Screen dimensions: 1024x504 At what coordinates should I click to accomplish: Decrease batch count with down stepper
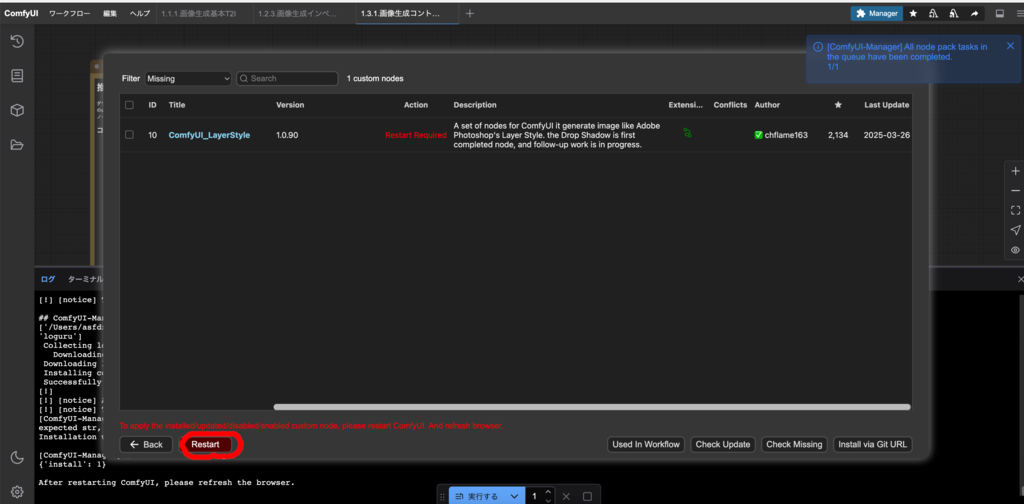coord(549,500)
